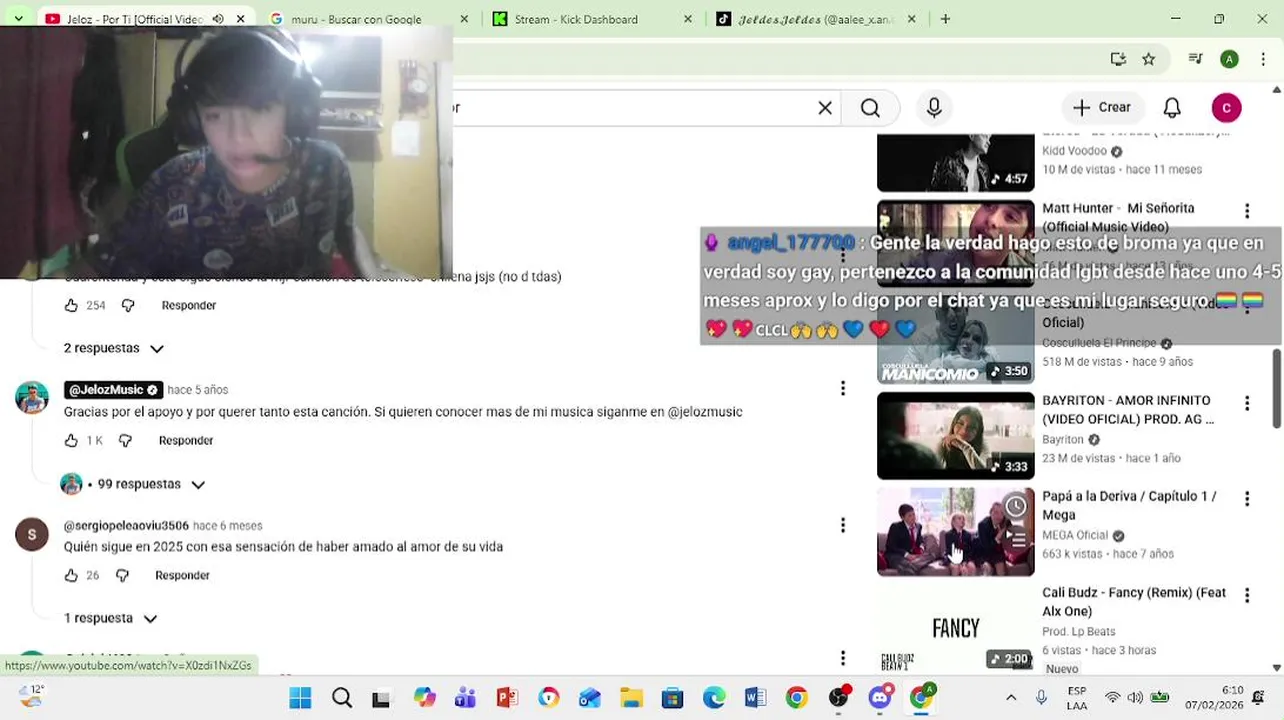Image resolution: width=1284 pixels, height=720 pixels.
Task: Open options menu for @sergiopeleaoviu3506 comment
Action: pos(843,524)
